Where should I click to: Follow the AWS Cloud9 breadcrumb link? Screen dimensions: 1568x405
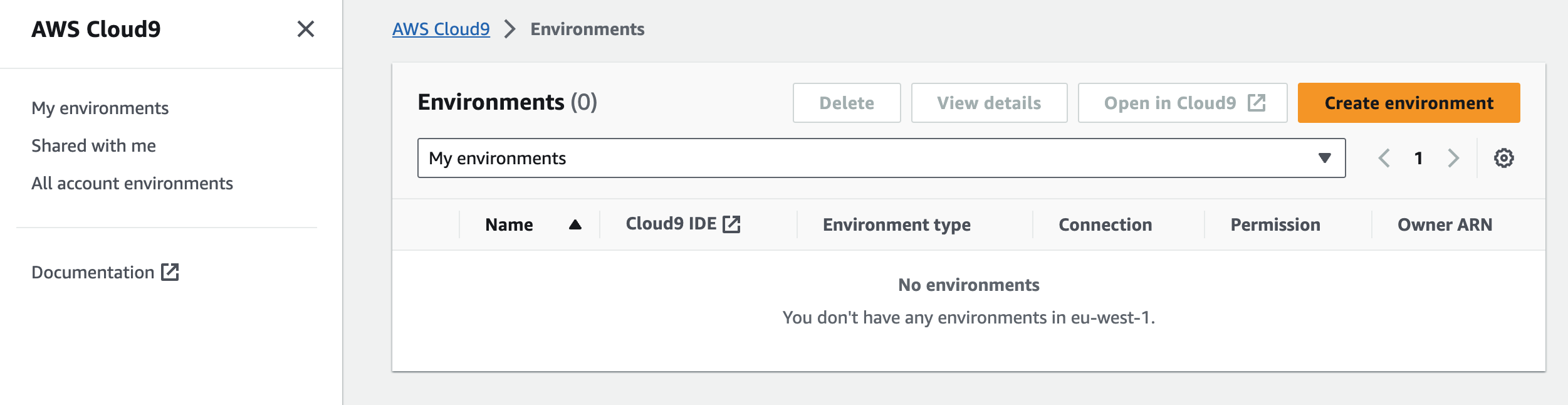441,29
